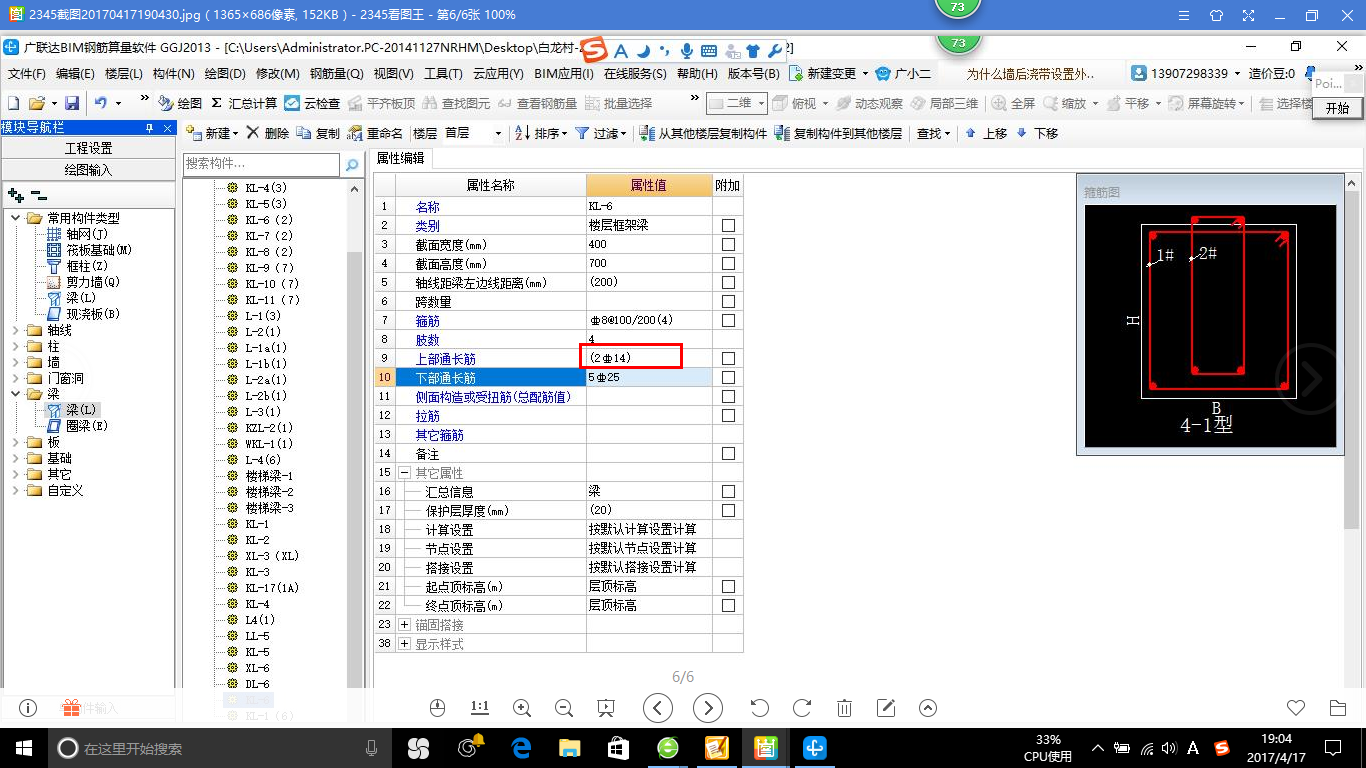Viewport: 1366px width, 768px height.
Task: Rotate the image clockwise
Action: click(802, 708)
